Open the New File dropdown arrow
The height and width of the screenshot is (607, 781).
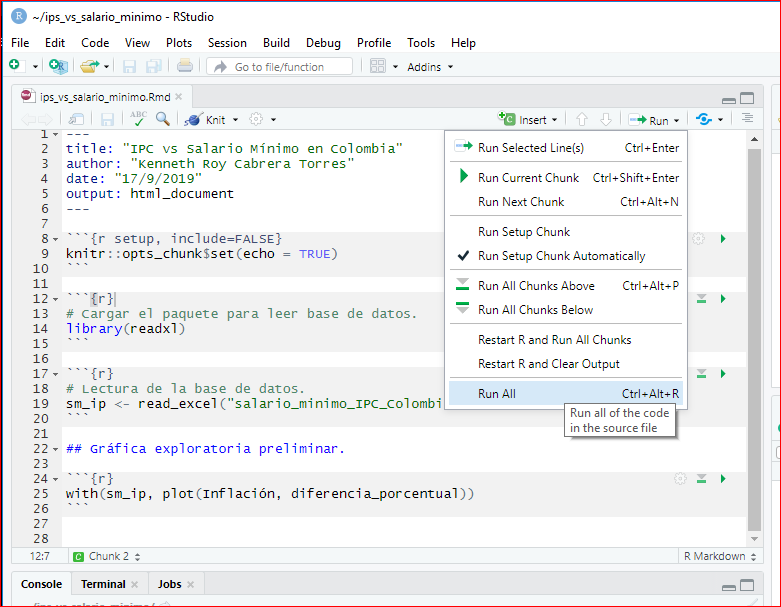click(x=35, y=67)
